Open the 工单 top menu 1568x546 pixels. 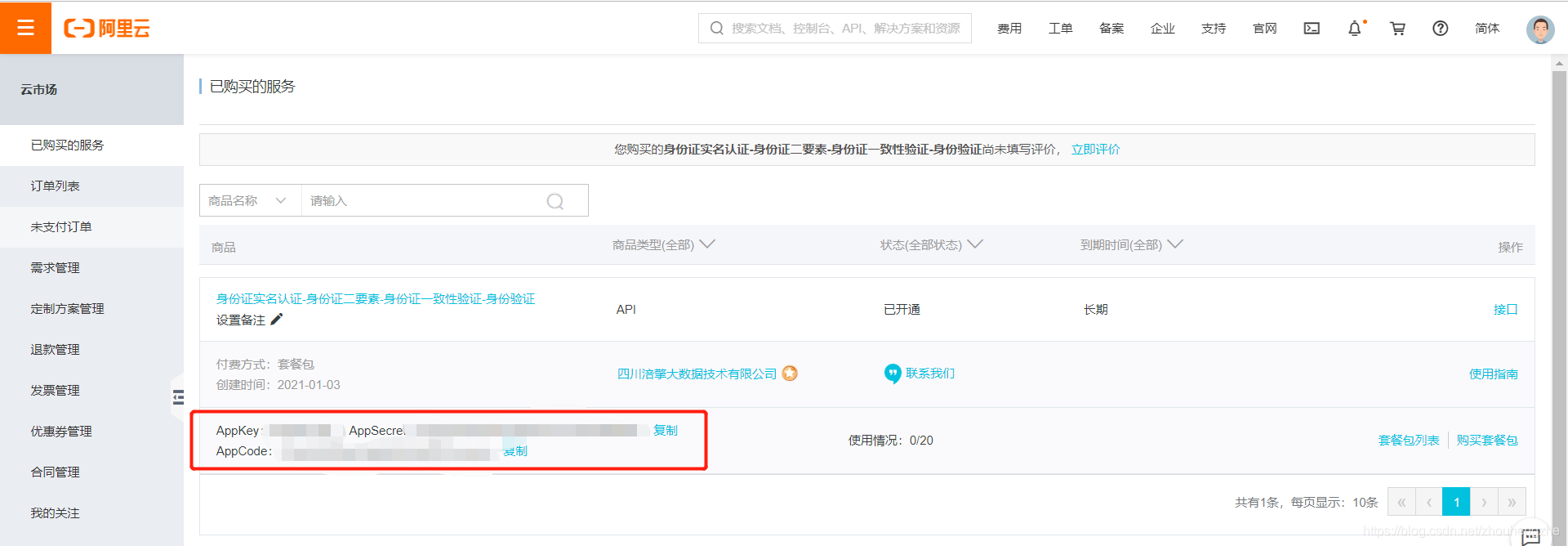(1061, 29)
